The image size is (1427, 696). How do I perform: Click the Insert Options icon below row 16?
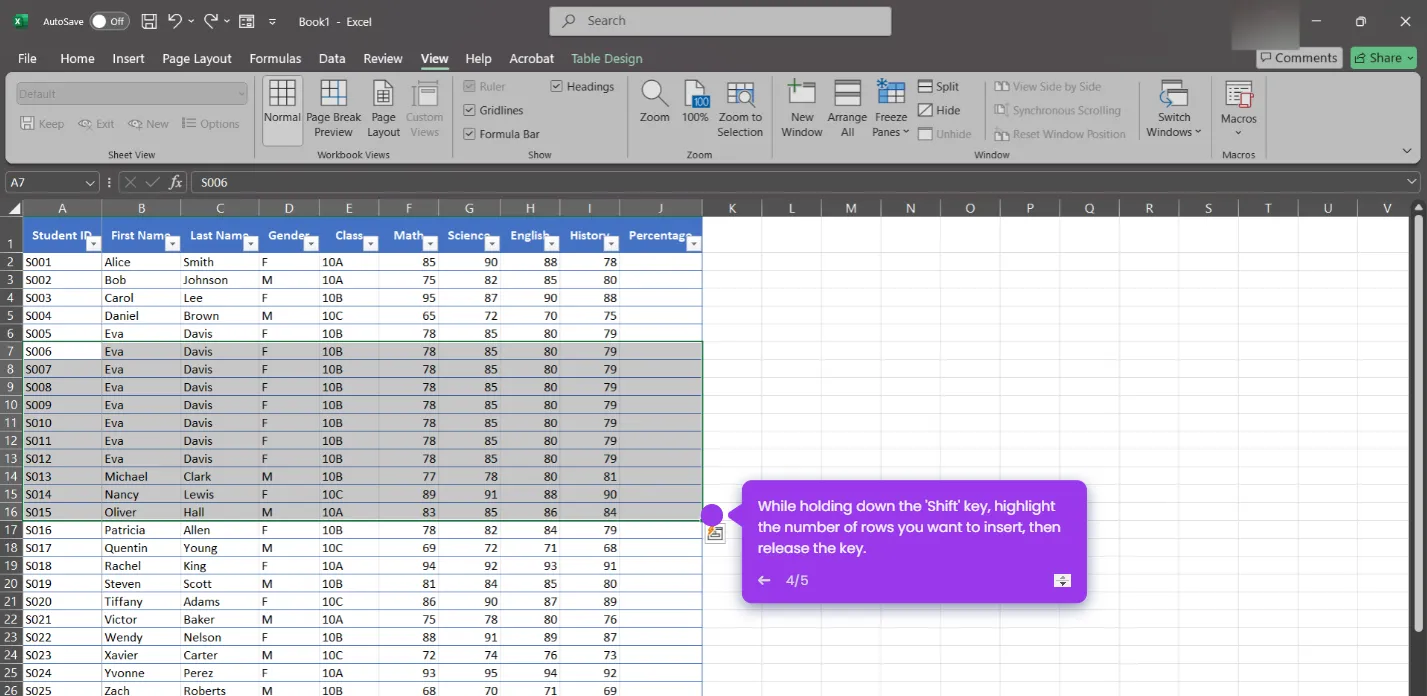pos(715,533)
